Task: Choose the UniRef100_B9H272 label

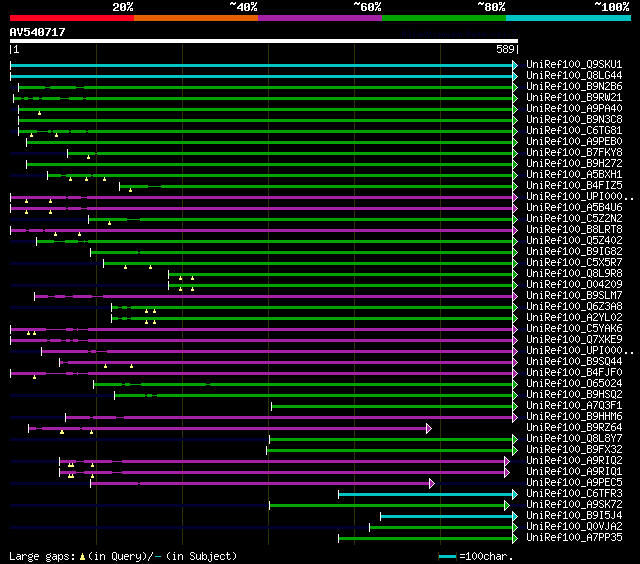Action: coord(574,164)
